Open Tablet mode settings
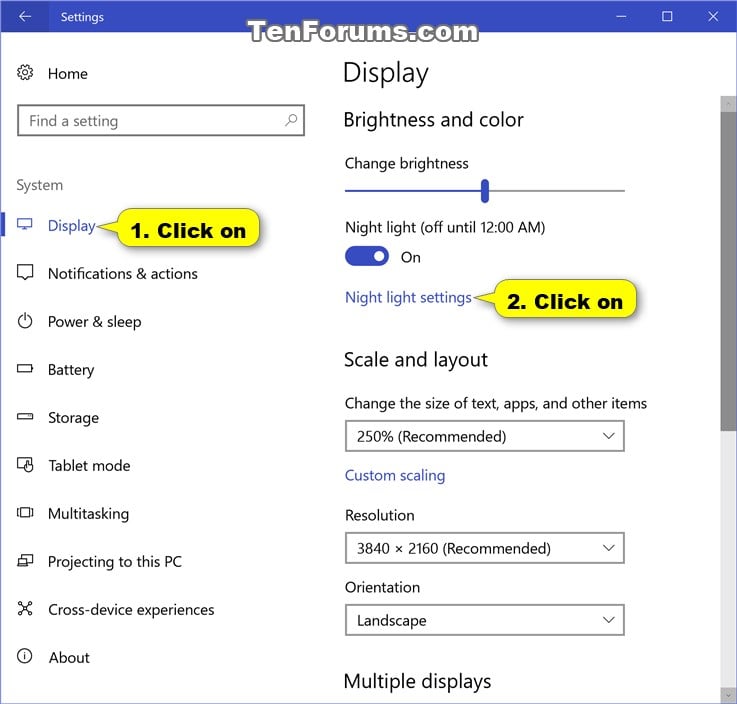737x704 pixels. 89,466
